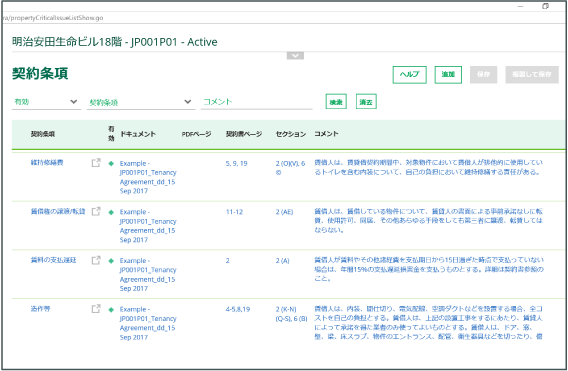Click the 追加 add button
Viewport: 568px width, 371px height.
coord(448,75)
